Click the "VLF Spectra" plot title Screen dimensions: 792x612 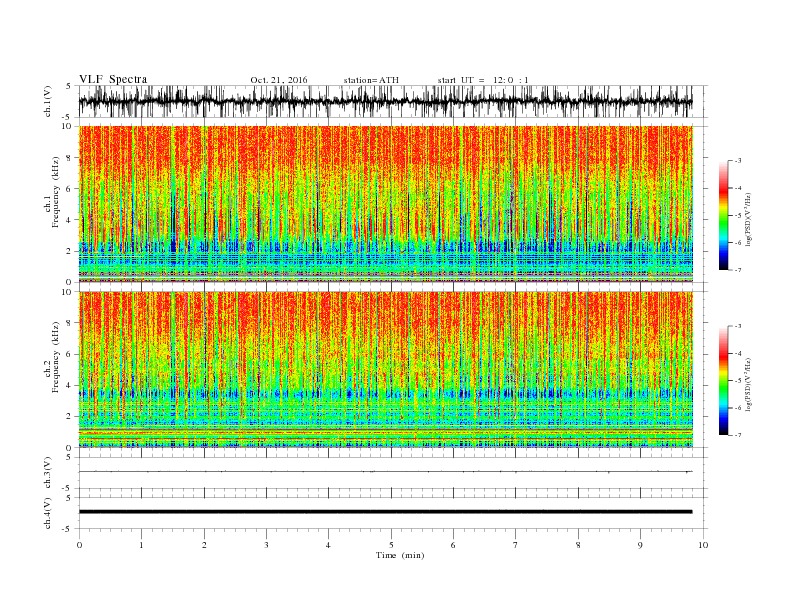coord(113,79)
